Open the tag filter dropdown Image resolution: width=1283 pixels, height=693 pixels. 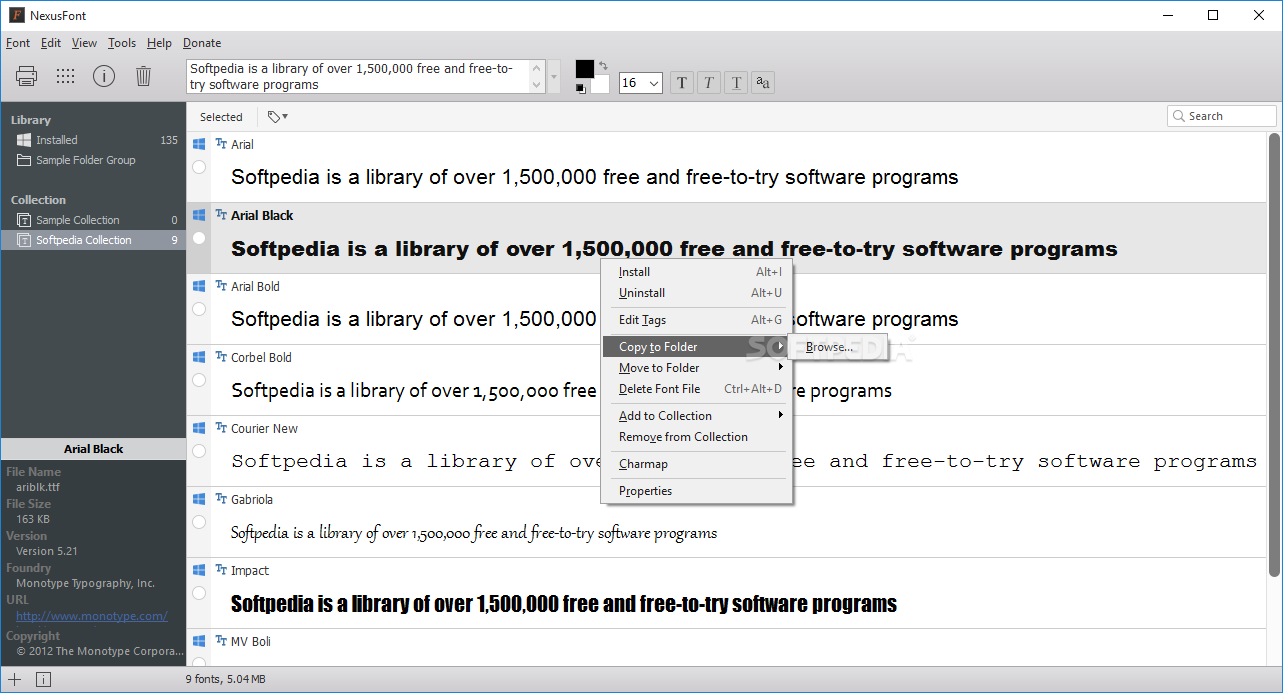pos(277,117)
